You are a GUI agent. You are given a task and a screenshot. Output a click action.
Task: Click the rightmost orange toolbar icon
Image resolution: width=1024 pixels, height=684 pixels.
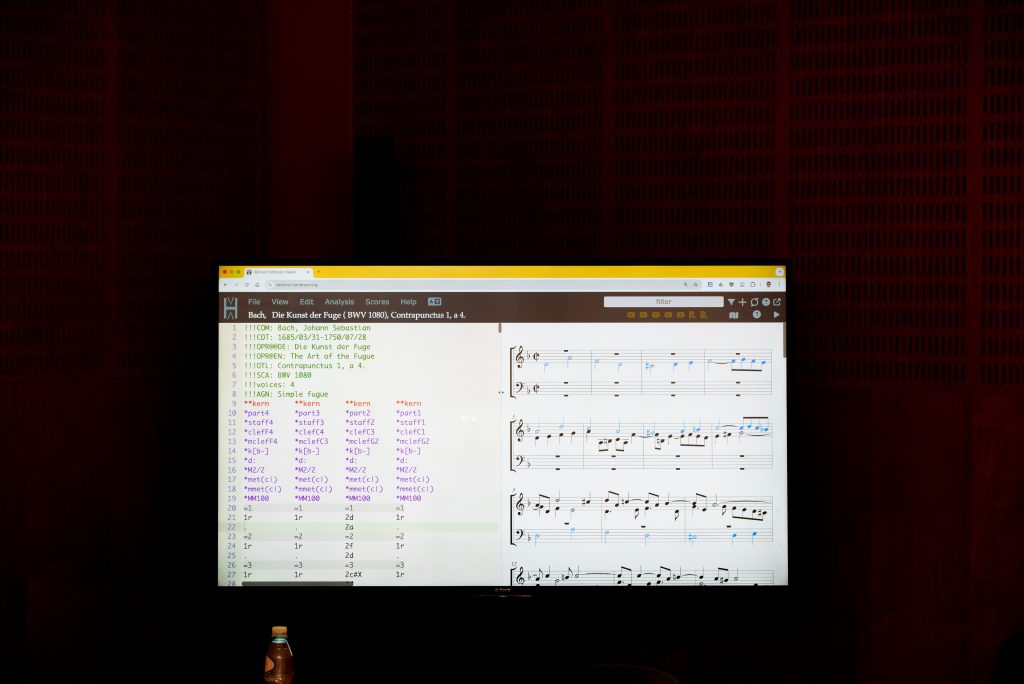[x=704, y=315]
